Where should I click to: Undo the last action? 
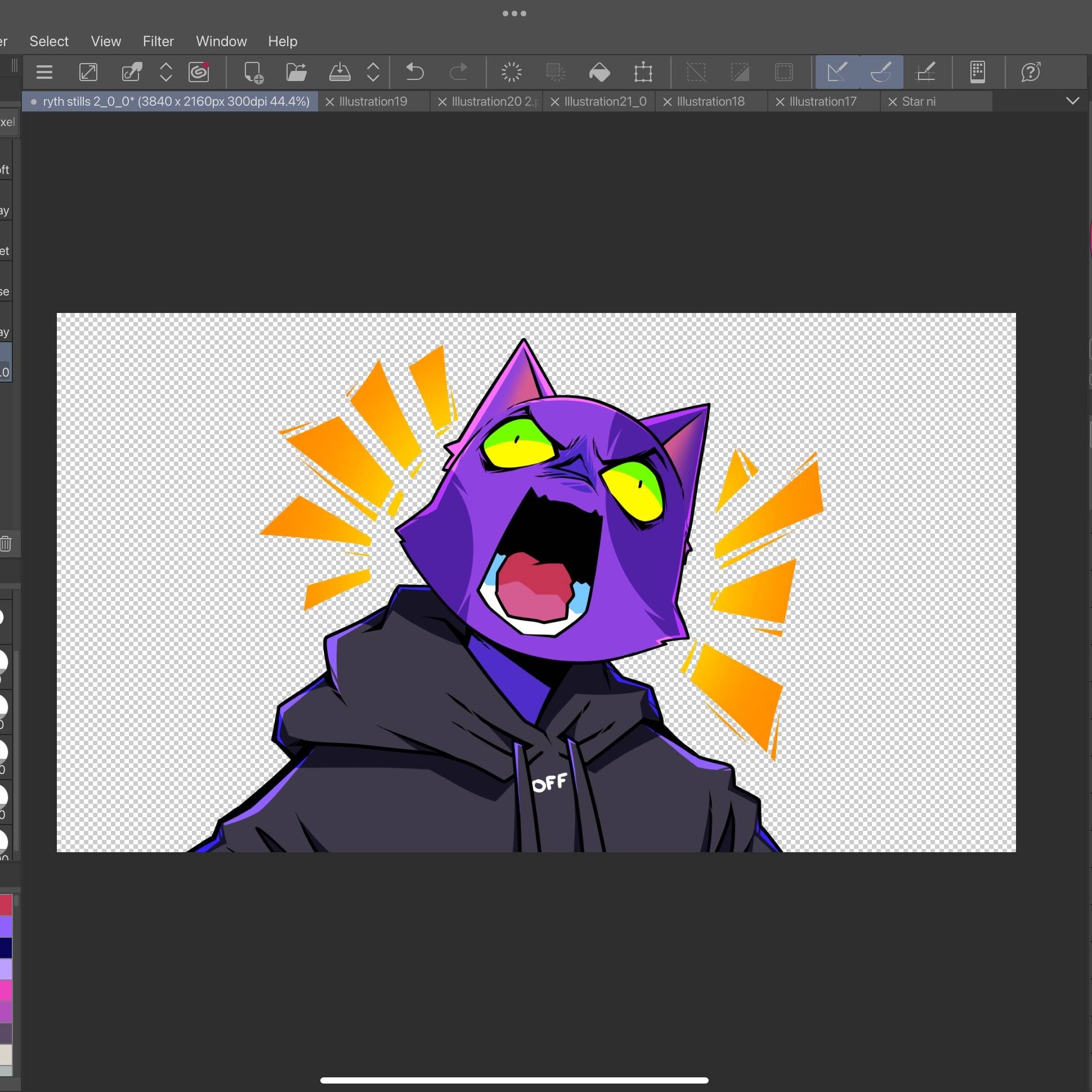coord(415,73)
